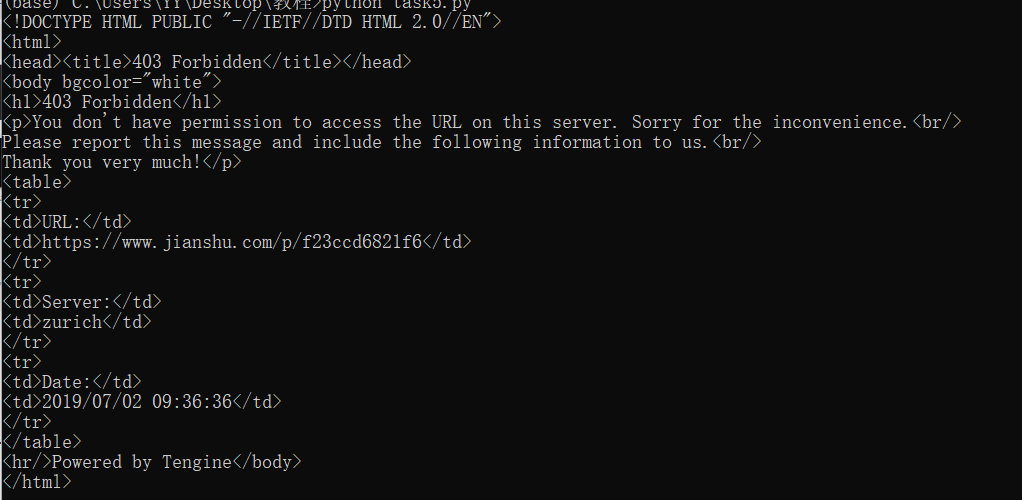Click the "Date:" table cell text
This screenshot has height=500, width=1022.
[67, 382]
